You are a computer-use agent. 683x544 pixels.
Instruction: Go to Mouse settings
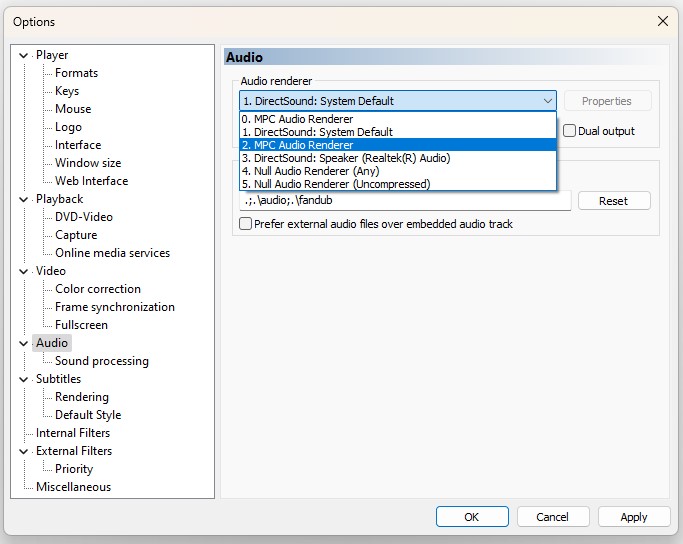click(x=73, y=109)
